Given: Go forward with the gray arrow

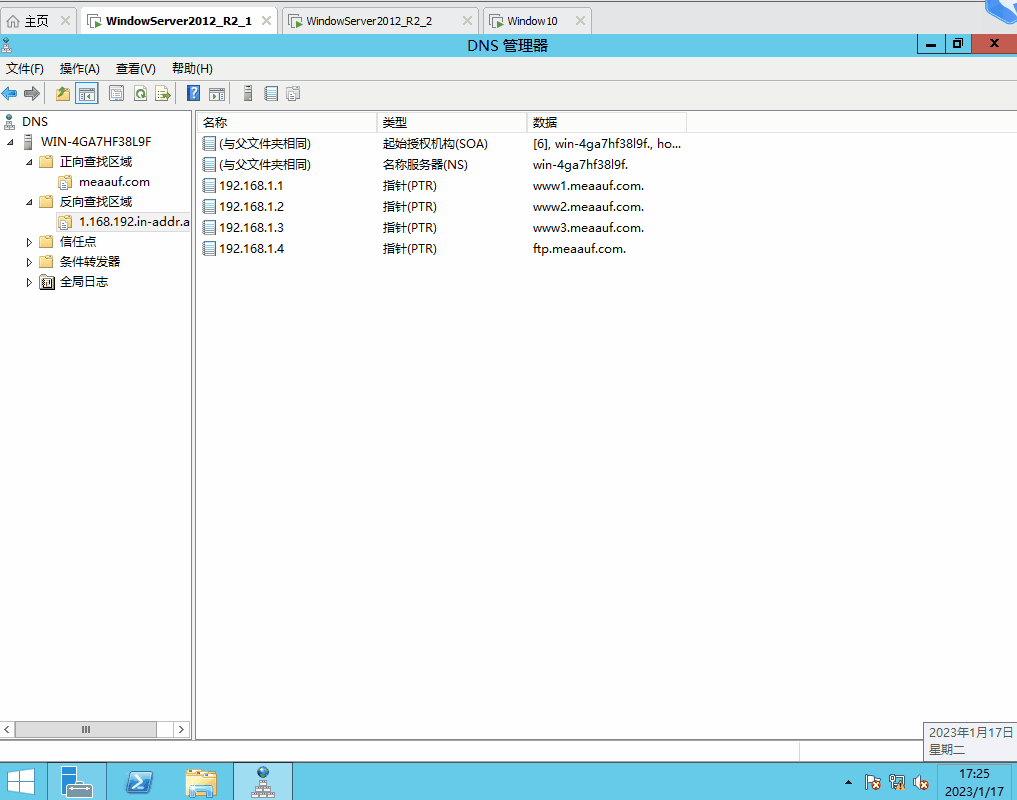Looking at the screenshot, I should pos(32,93).
